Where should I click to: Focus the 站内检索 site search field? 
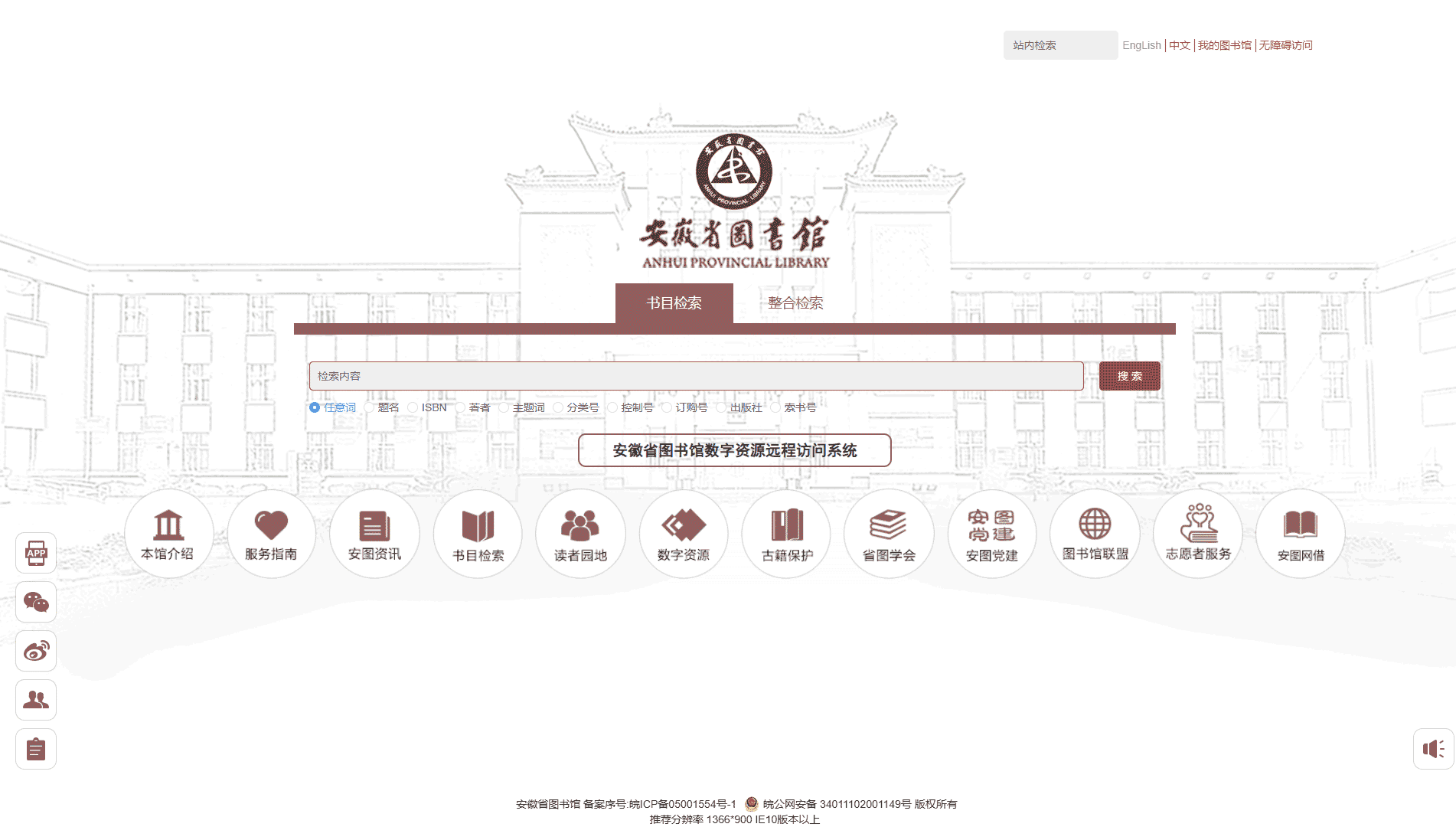[1061, 45]
